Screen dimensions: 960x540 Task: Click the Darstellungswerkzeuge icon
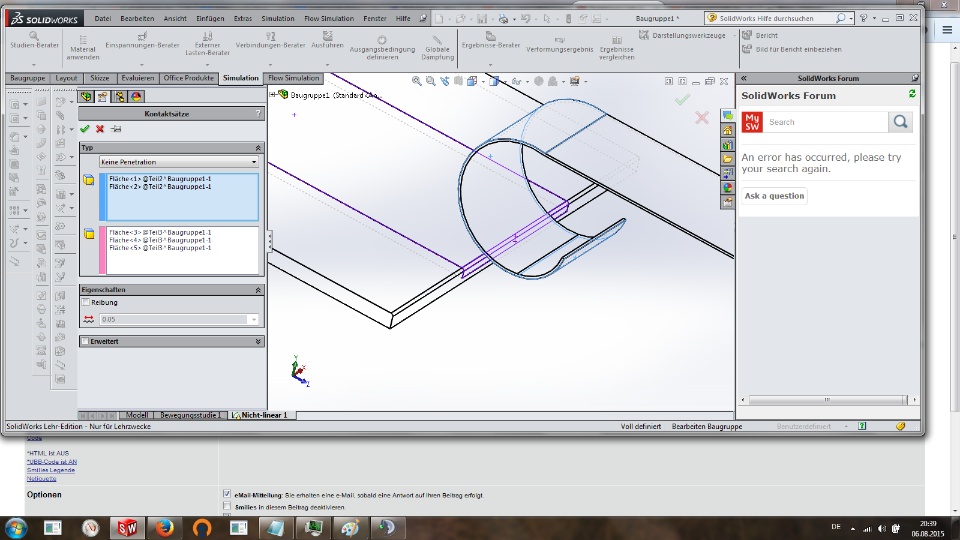(643, 35)
